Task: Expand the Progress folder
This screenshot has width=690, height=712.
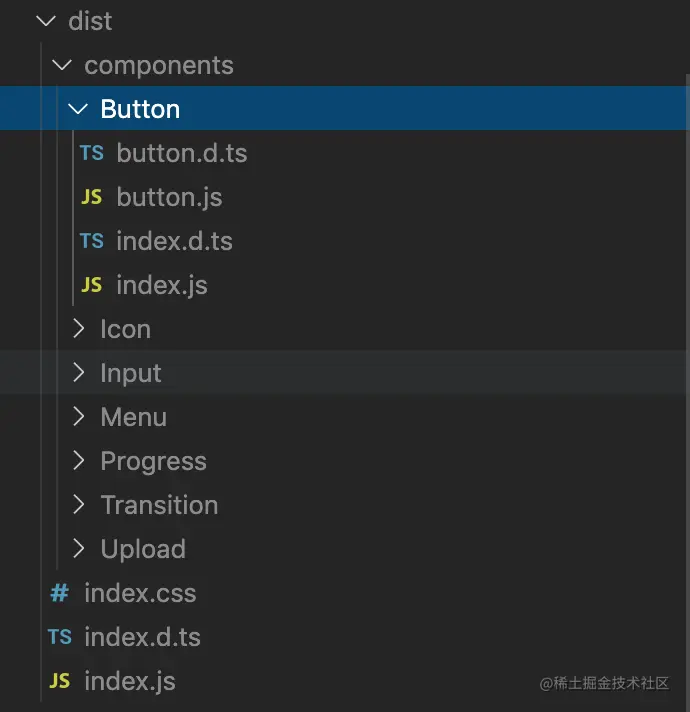Action: tap(79, 461)
